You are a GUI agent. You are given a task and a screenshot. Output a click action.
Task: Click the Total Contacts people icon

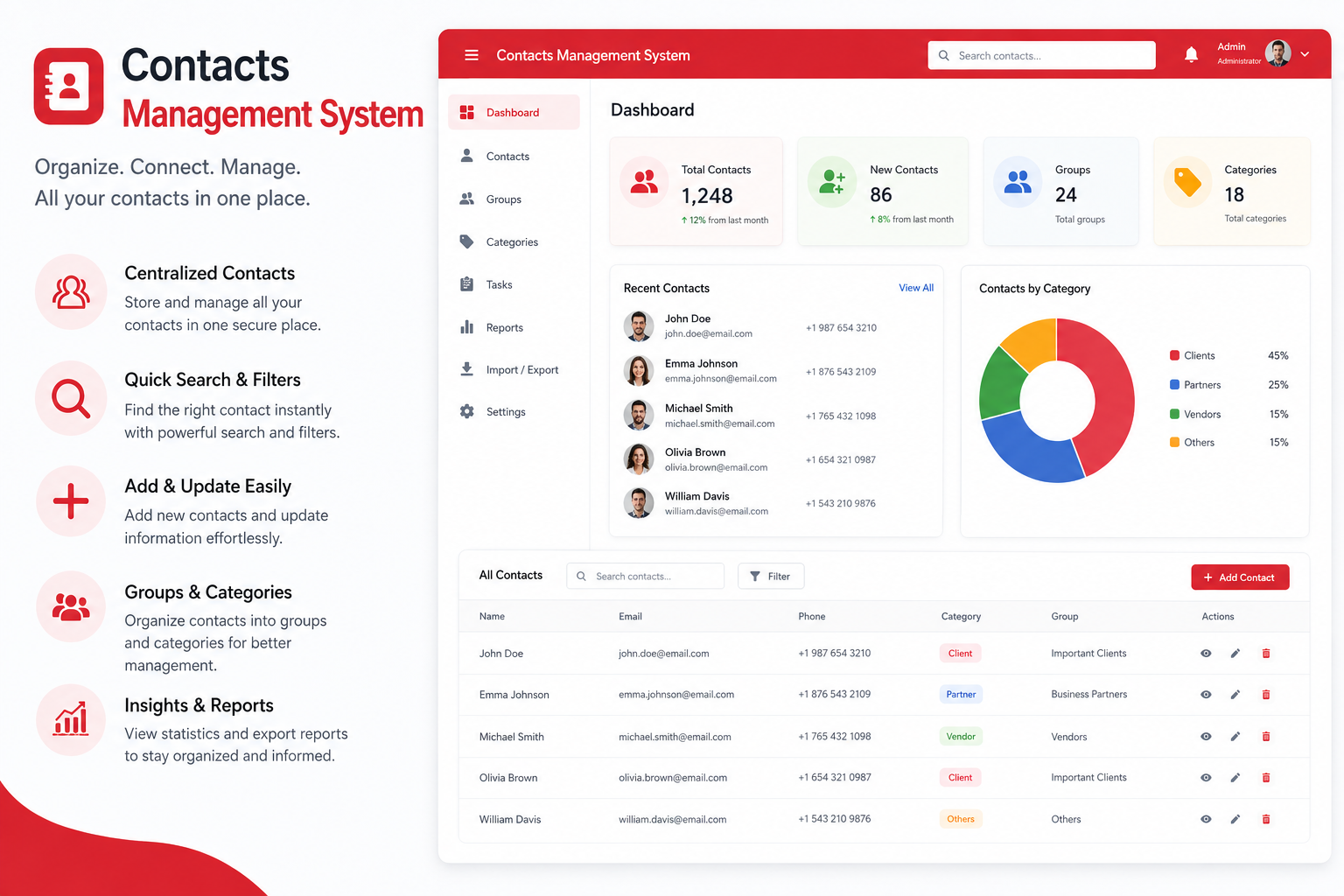(645, 182)
